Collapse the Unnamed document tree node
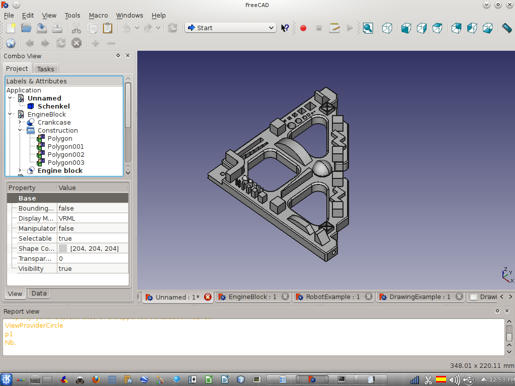This screenshot has width=515, height=386. click(x=10, y=98)
